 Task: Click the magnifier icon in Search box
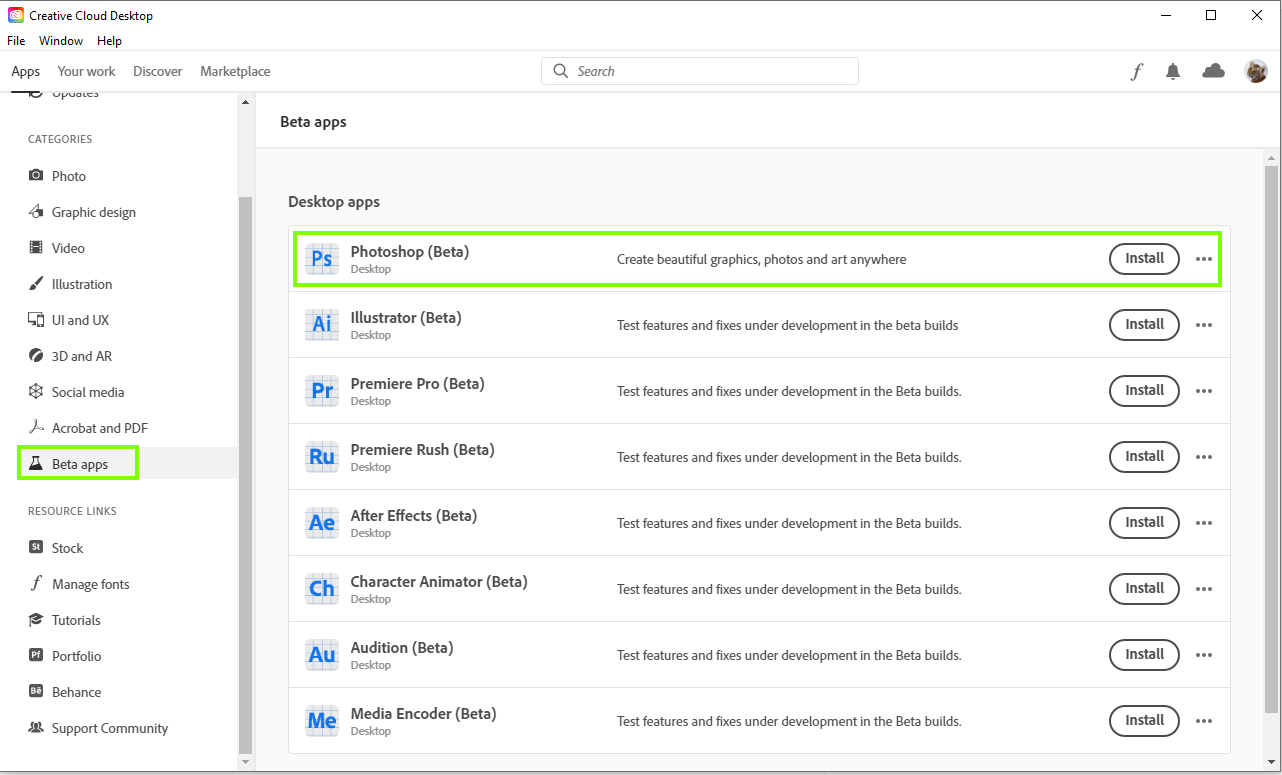pyautogui.click(x=560, y=71)
